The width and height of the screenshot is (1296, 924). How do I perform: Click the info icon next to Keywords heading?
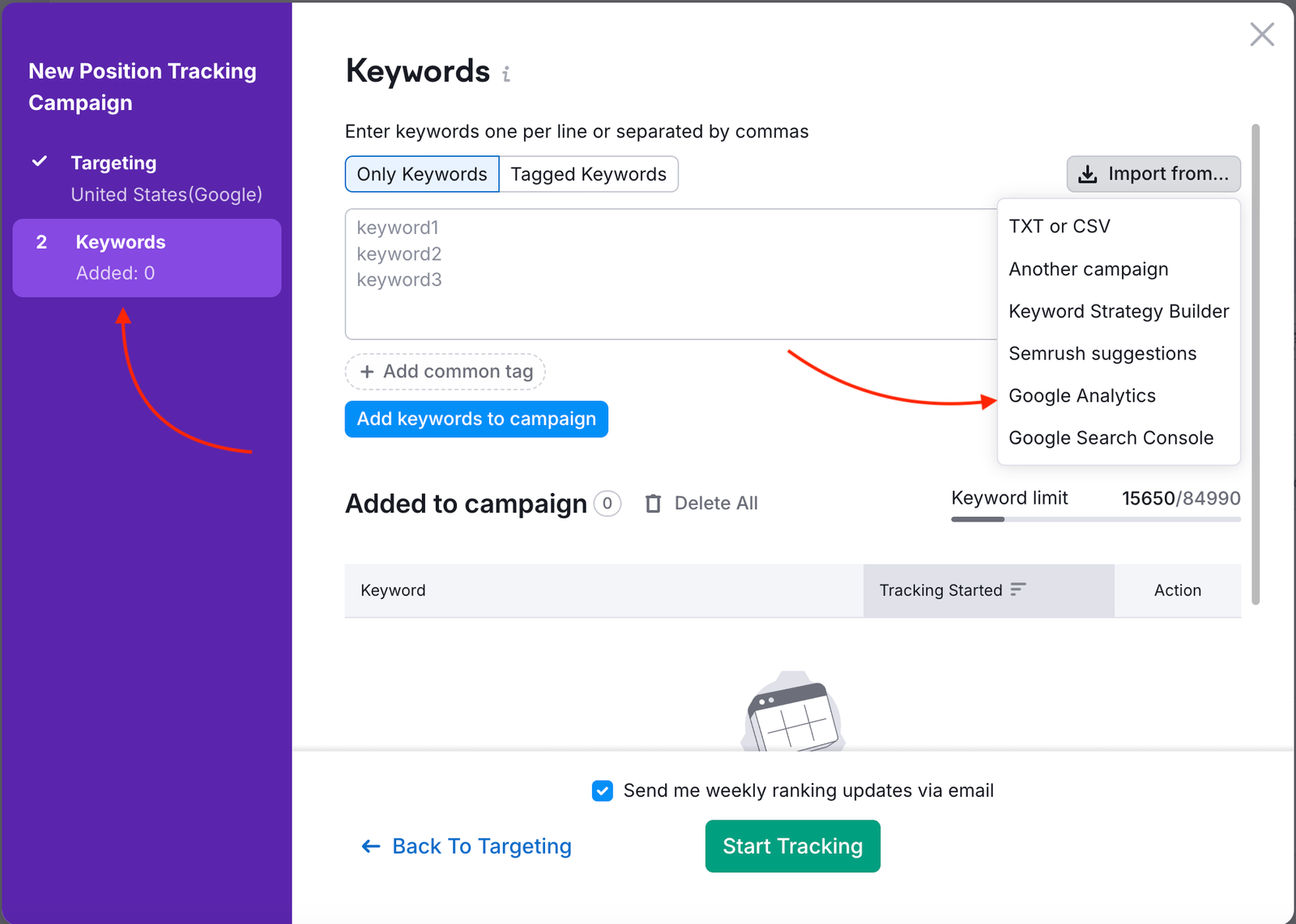click(506, 74)
